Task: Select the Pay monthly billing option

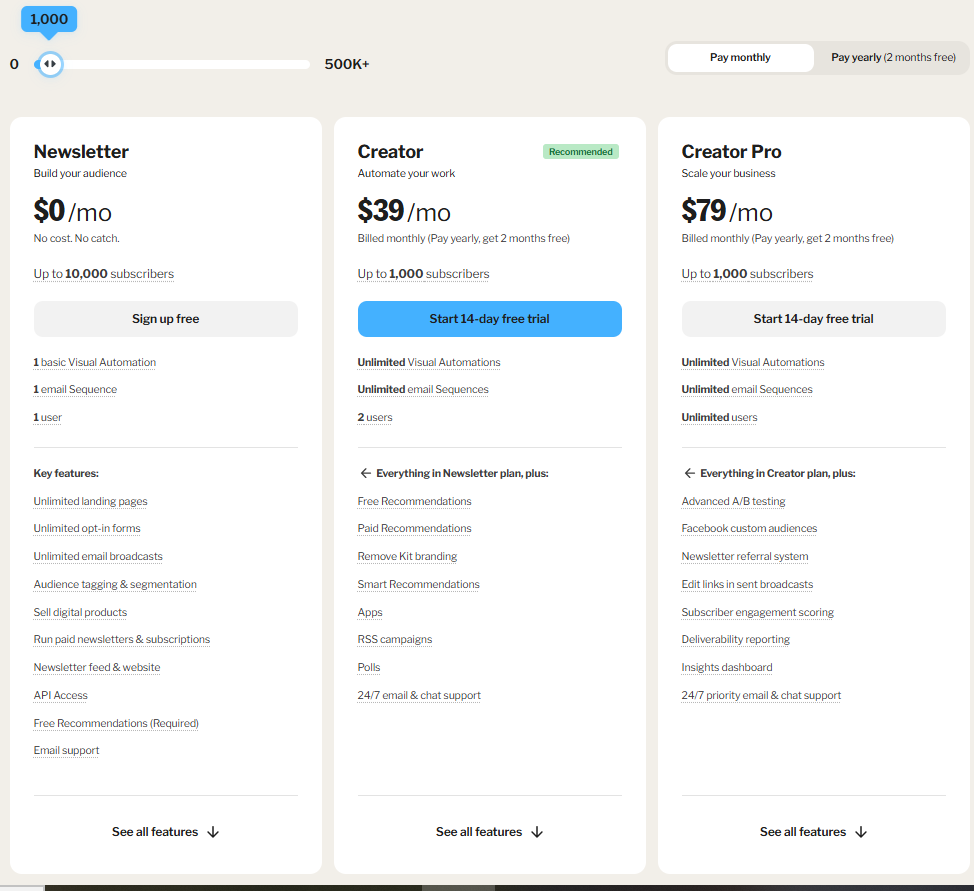Action: [740, 58]
